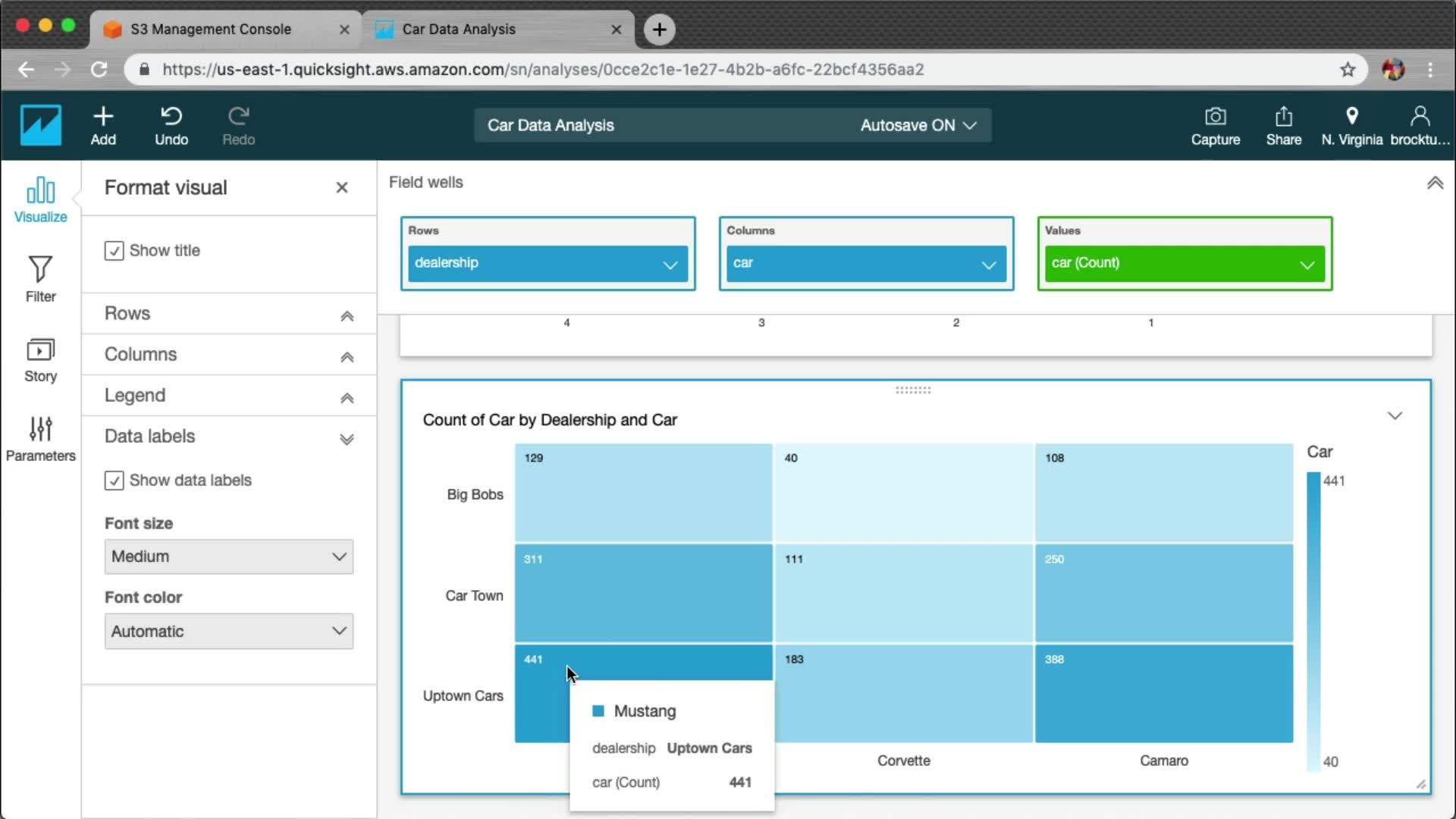Open the Font color Automatic dropdown
This screenshot has width=1456, height=819.
(228, 631)
